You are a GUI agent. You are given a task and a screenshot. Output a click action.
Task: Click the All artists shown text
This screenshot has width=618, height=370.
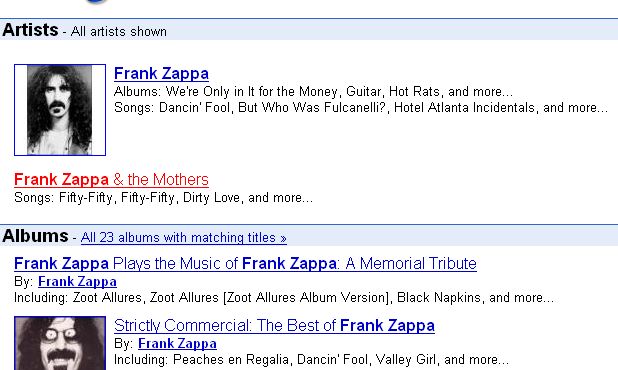119,32
